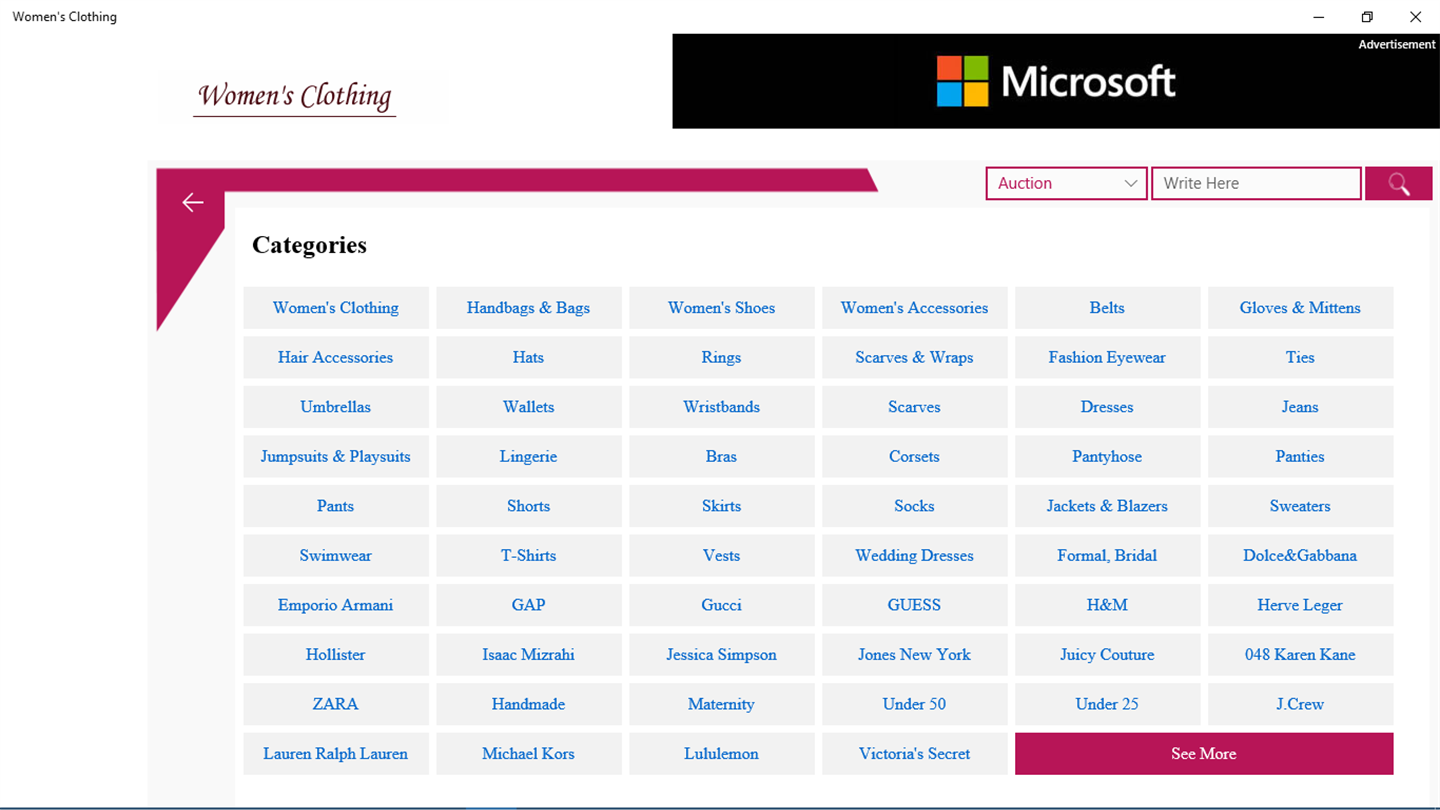
Task: Open the Wristbands category
Action: pos(722,407)
